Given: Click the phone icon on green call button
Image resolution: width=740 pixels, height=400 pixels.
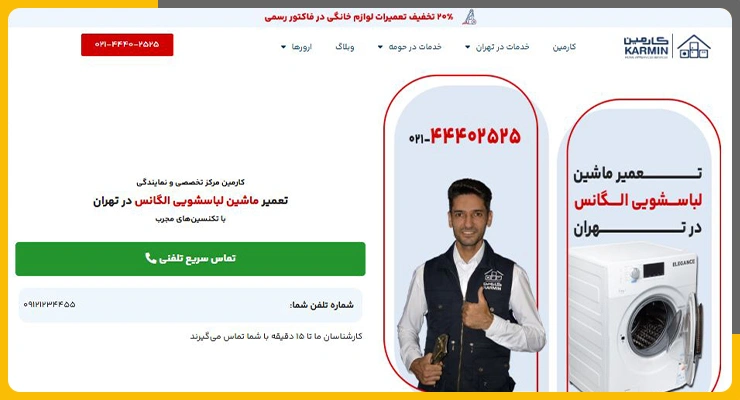Looking at the screenshot, I should 151,258.
